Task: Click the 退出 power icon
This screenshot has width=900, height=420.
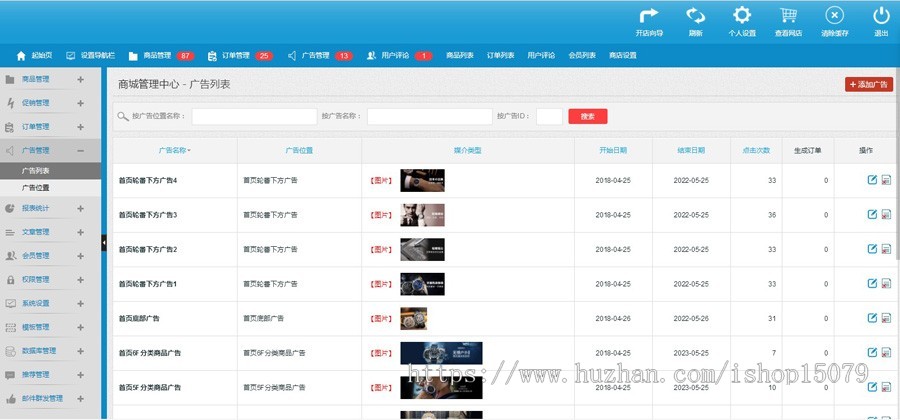Action: pyautogui.click(x=881, y=15)
